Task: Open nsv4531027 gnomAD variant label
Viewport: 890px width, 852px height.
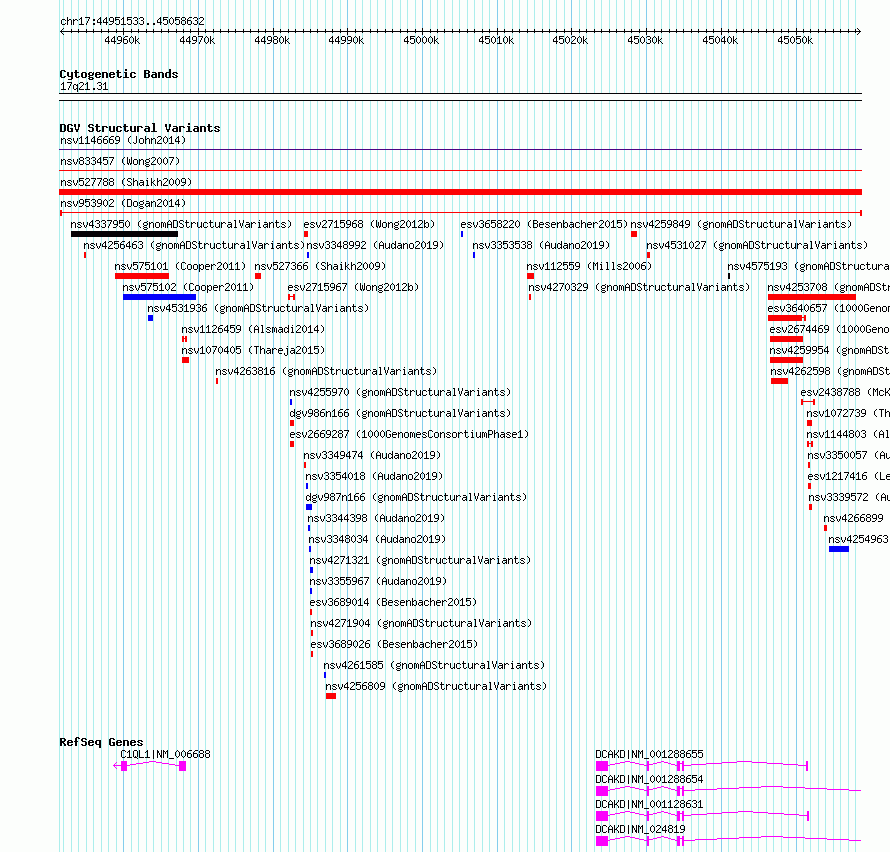Action: 758,245
